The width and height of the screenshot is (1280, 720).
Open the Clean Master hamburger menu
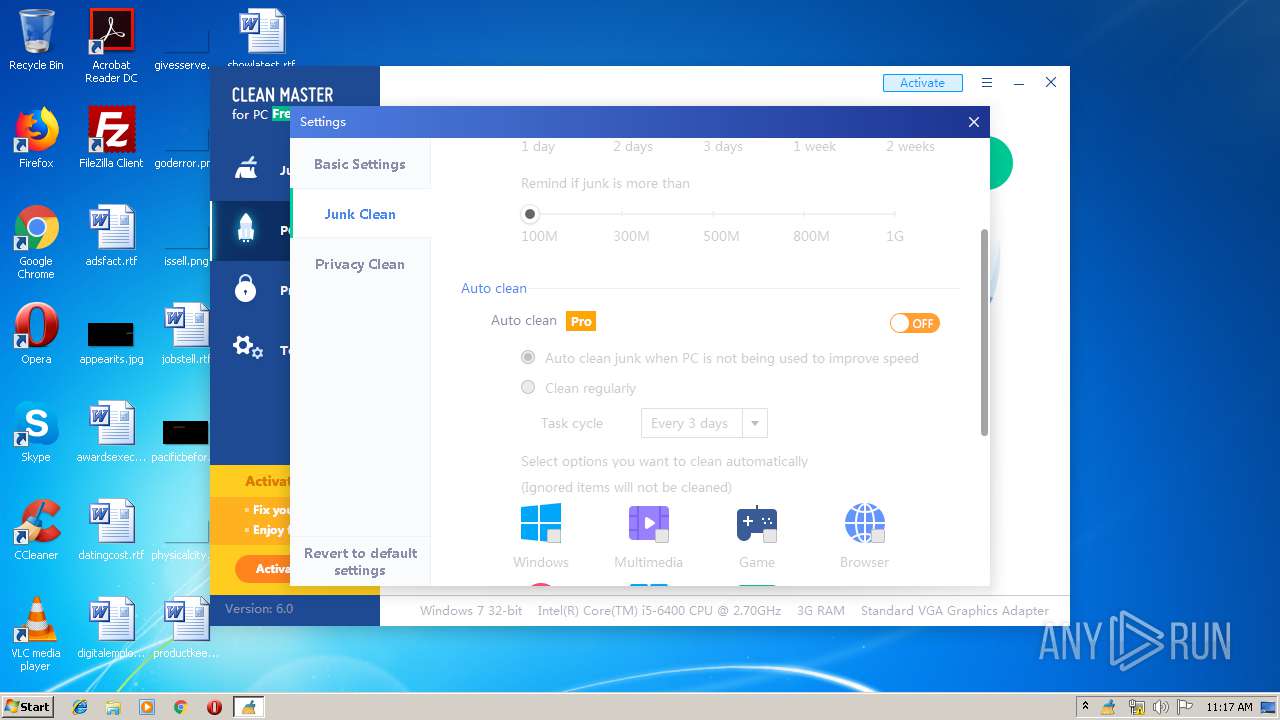coord(987,83)
